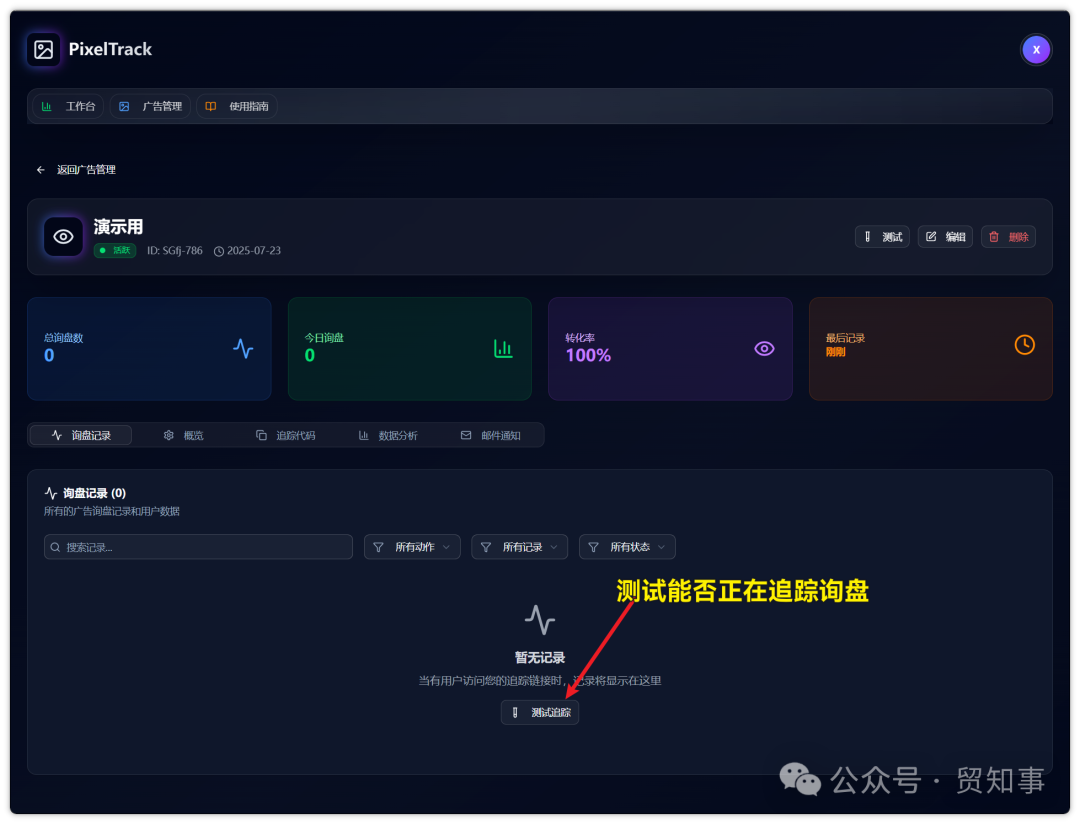
Task: Click the 暂无记录 empty state text
Action: tap(540, 658)
